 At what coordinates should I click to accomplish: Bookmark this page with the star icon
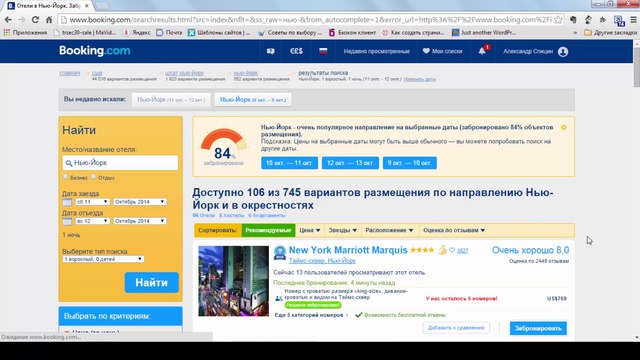558,20
